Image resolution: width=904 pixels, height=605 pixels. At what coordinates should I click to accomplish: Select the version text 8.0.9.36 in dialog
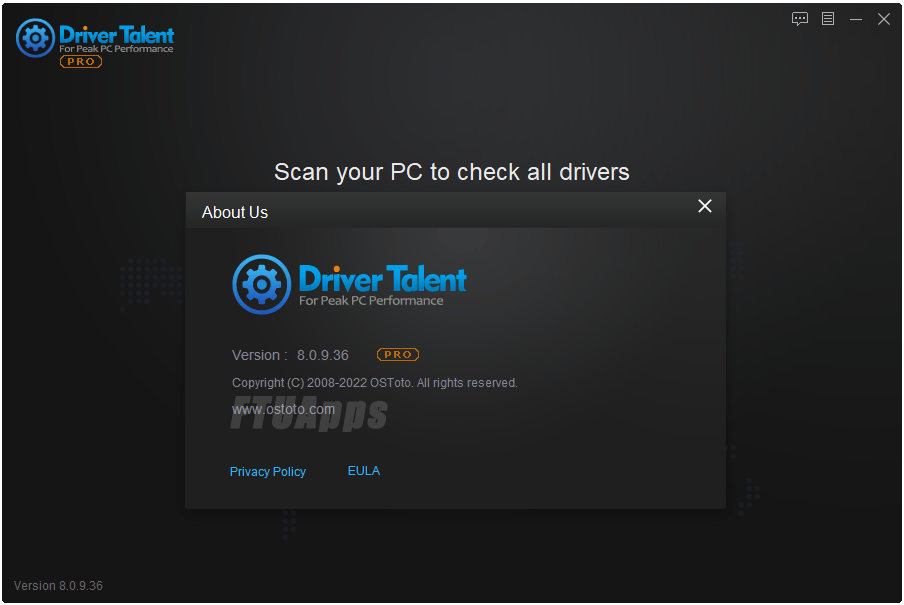(x=322, y=355)
